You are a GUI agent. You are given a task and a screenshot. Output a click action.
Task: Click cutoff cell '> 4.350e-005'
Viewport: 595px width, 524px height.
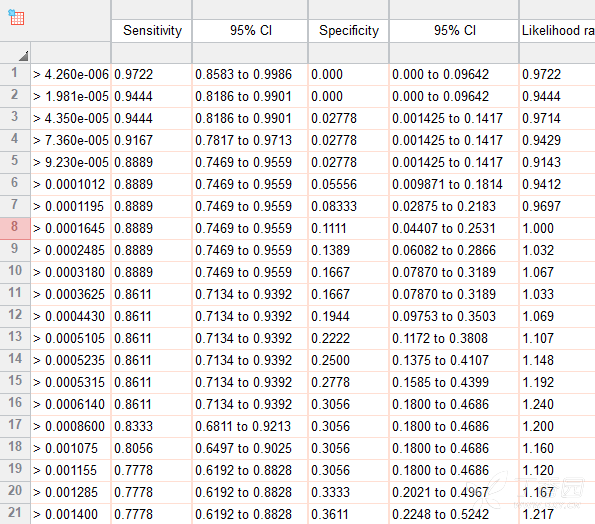coord(71,118)
